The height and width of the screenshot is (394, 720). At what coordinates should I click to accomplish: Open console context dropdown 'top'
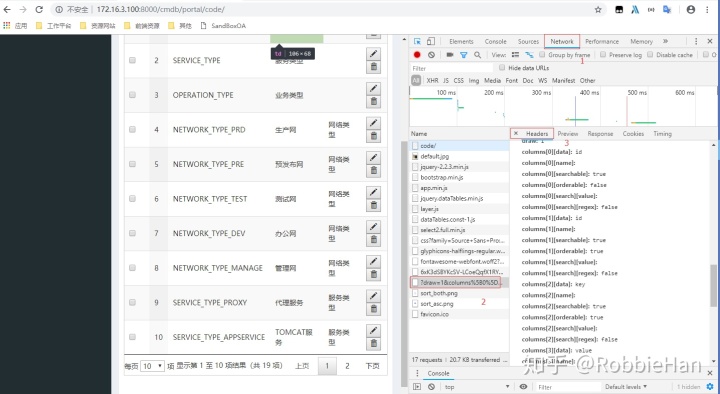(x=476, y=387)
